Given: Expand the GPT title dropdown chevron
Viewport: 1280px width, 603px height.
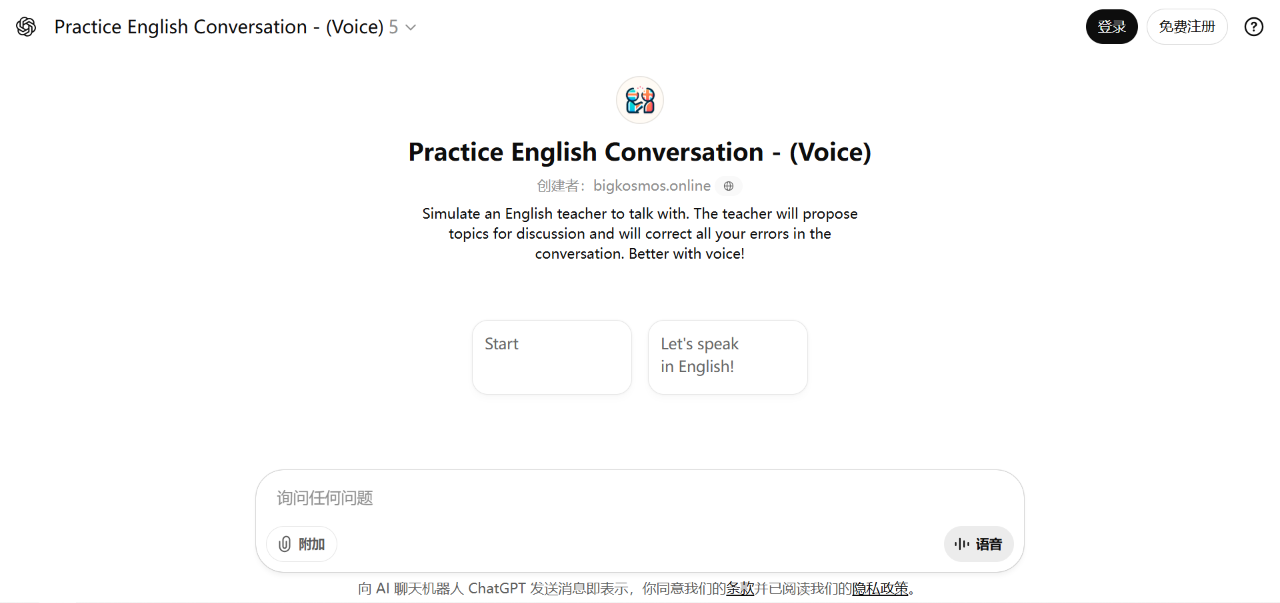Looking at the screenshot, I should tap(409, 27).
